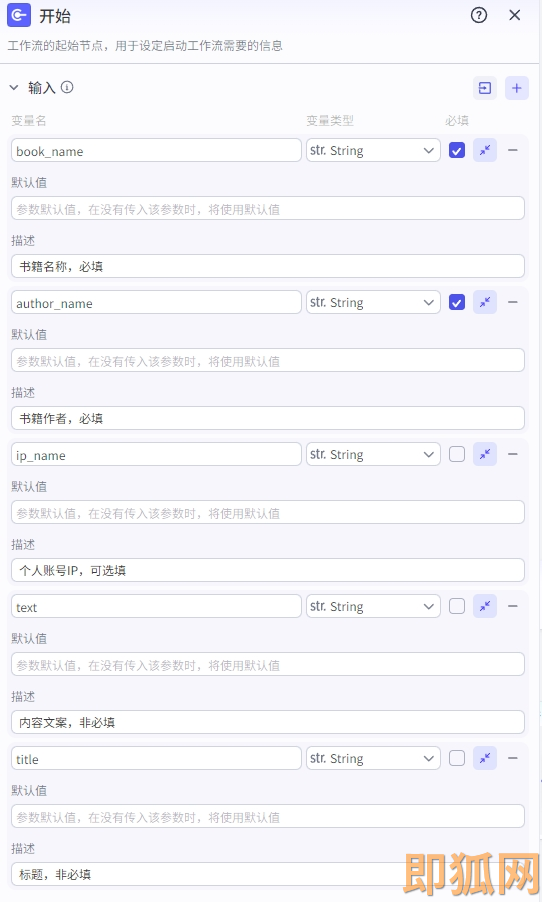Enable required checkbox for ip_name
Viewport: 542px width, 902px height.
[x=457, y=454]
